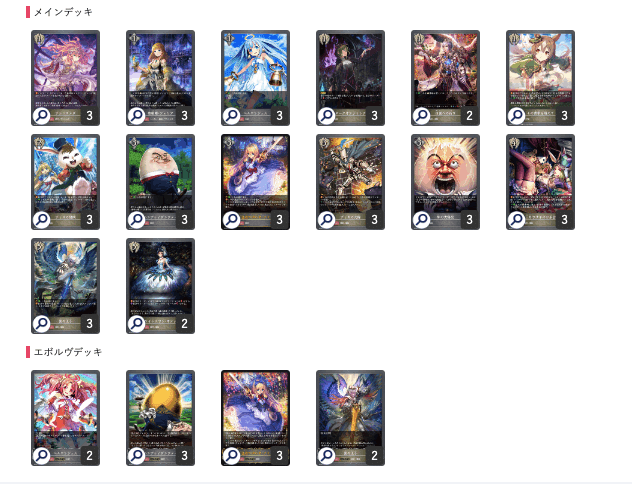This screenshot has height=484, width=632.
Task: Click magnifier on golden egg evolve card
Action: coord(137,456)
